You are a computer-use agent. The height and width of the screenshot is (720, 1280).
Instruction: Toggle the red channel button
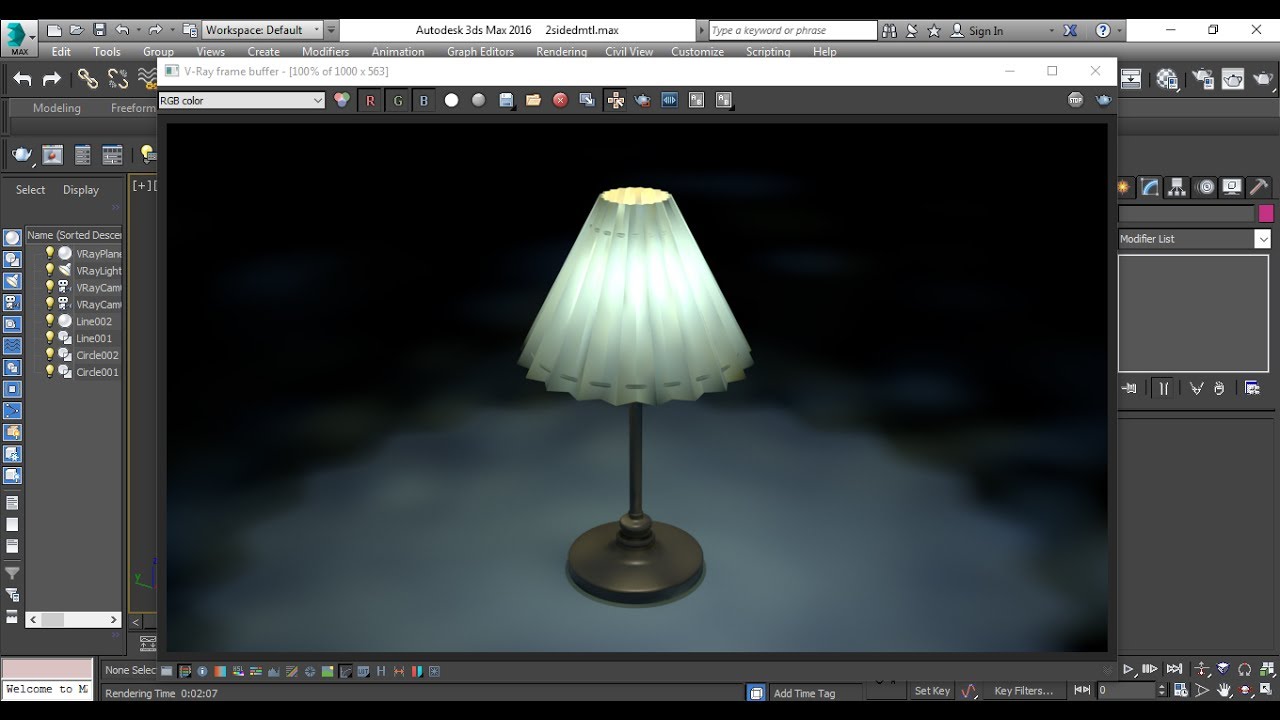[370, 100]
